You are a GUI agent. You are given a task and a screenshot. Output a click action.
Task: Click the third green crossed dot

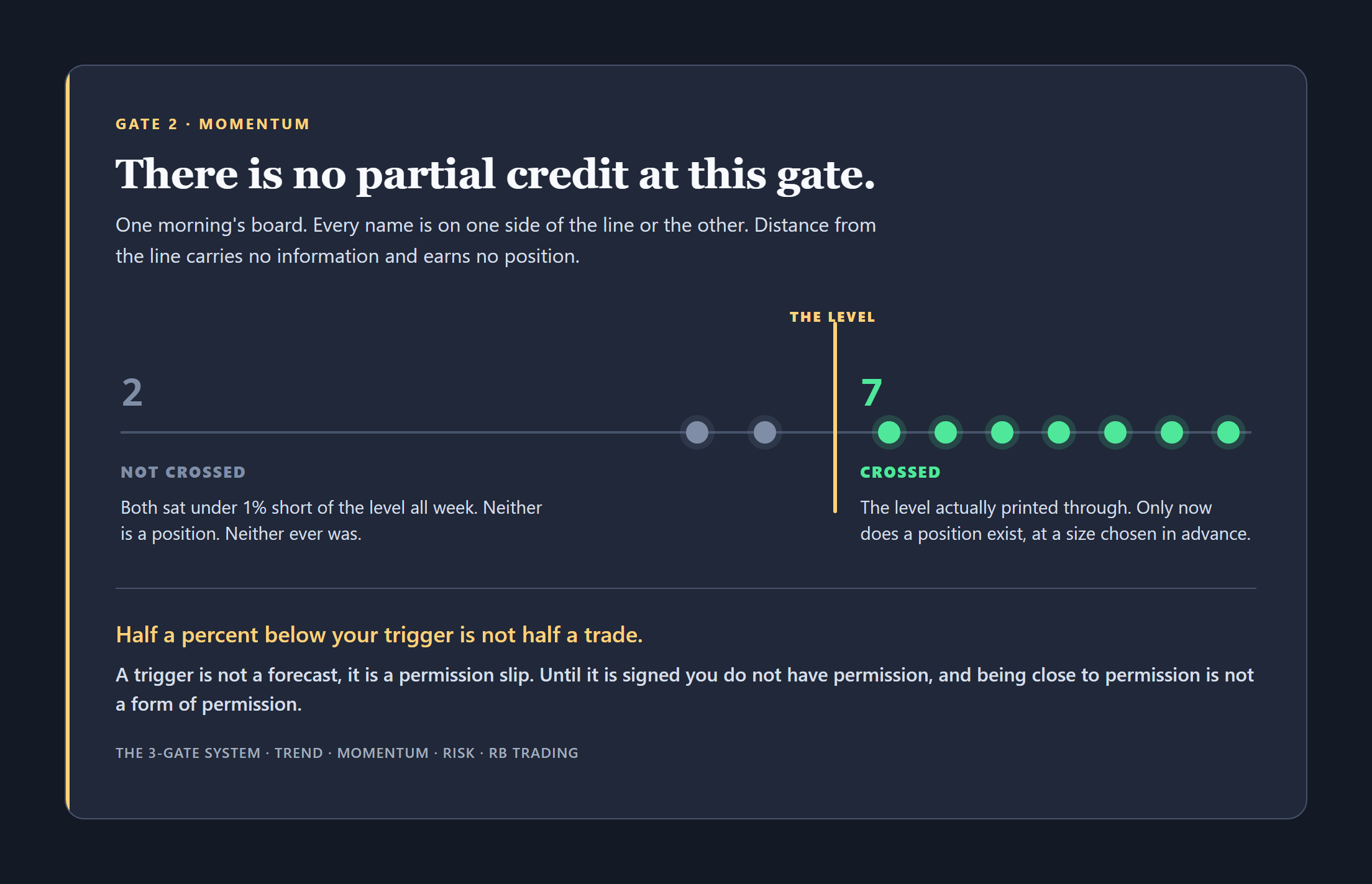(x=1002, y=432)
